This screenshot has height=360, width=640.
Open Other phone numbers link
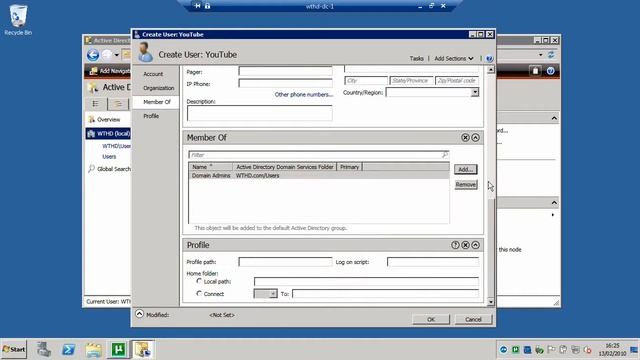tap(304, 94)
